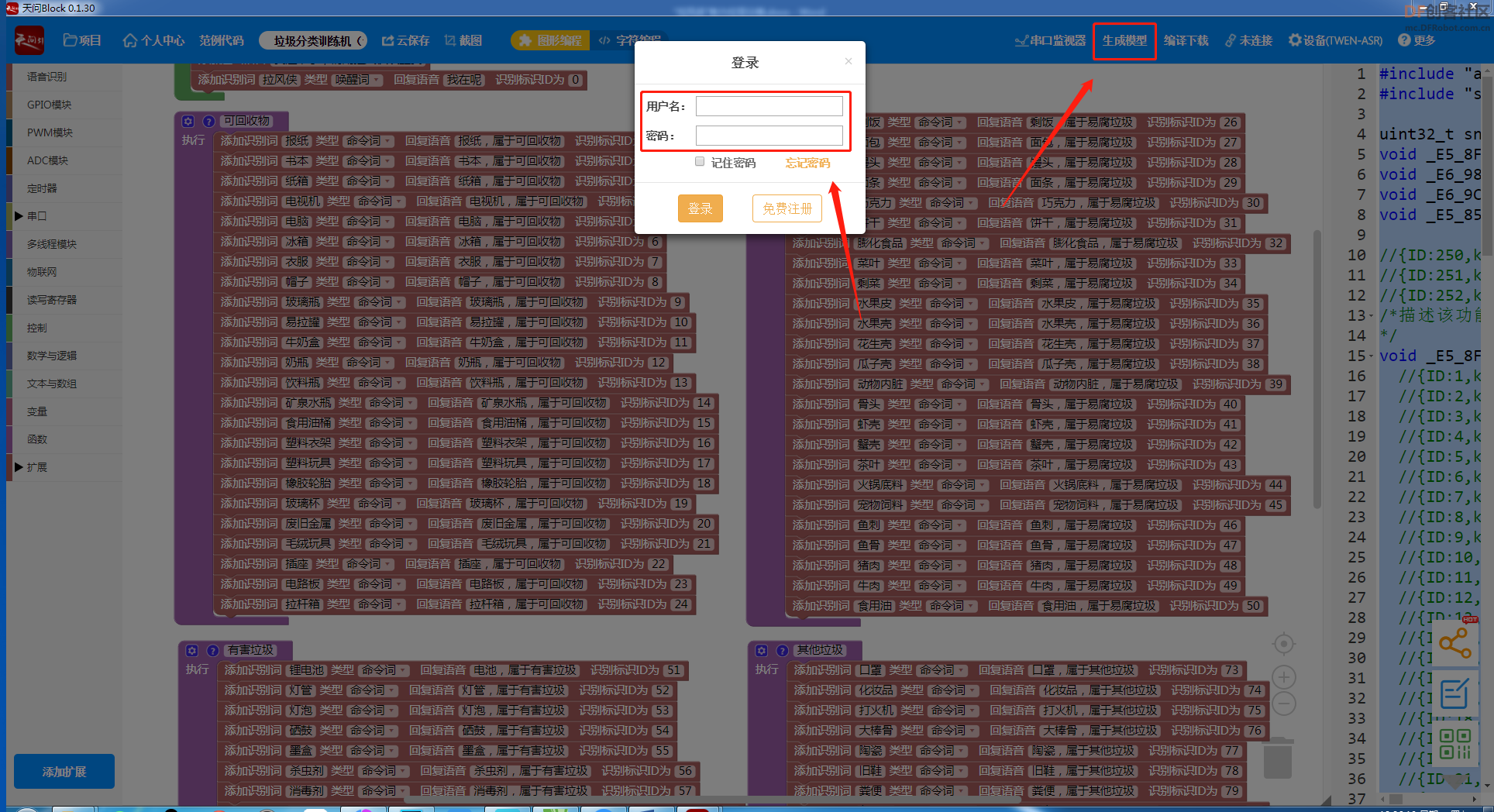Go to 个人中心 personal center
Viewport: 1494px width, 812px height.
click(x=153, y=40)
